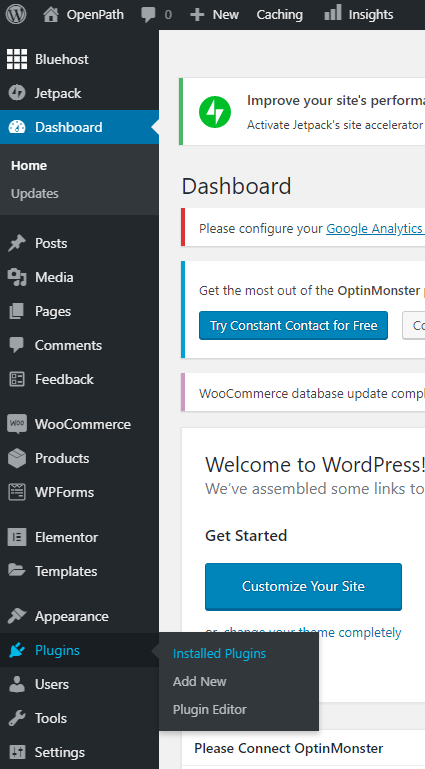Choose Plugin Editor in Plugins flyout

[210, 710]
